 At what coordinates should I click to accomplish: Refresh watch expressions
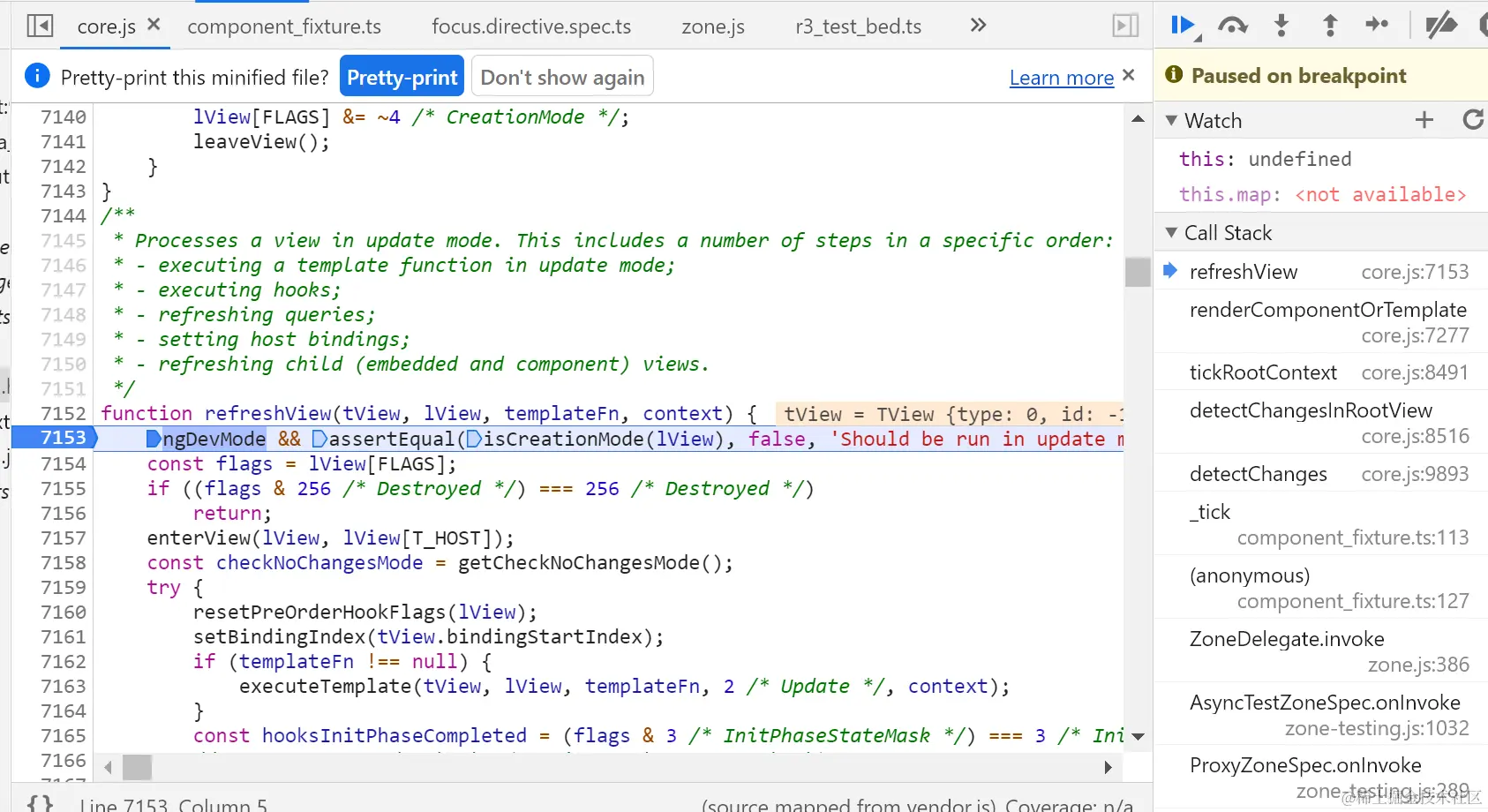(x=1473, y=120)
